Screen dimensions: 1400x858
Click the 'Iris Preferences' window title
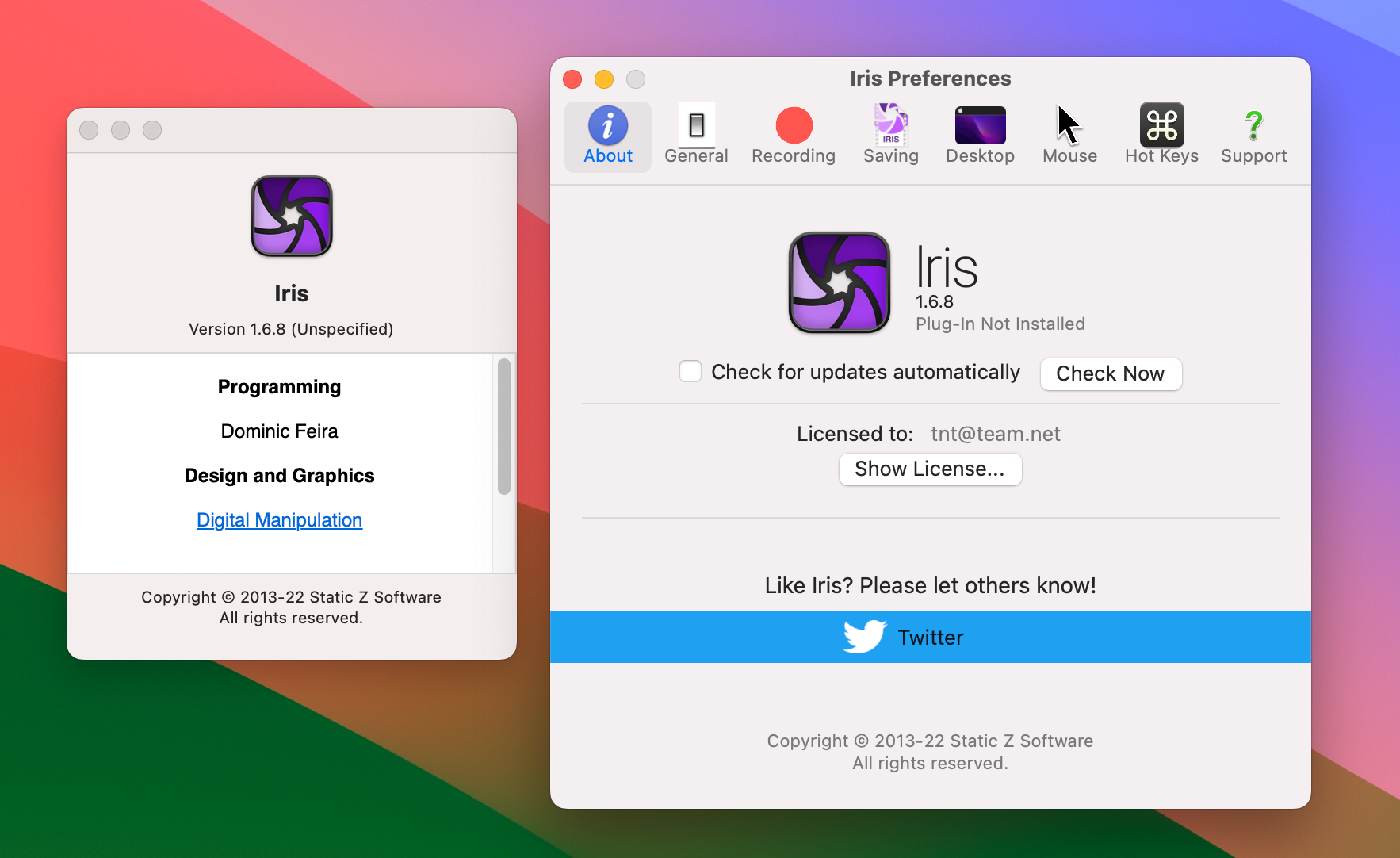(x=931, y=79)
